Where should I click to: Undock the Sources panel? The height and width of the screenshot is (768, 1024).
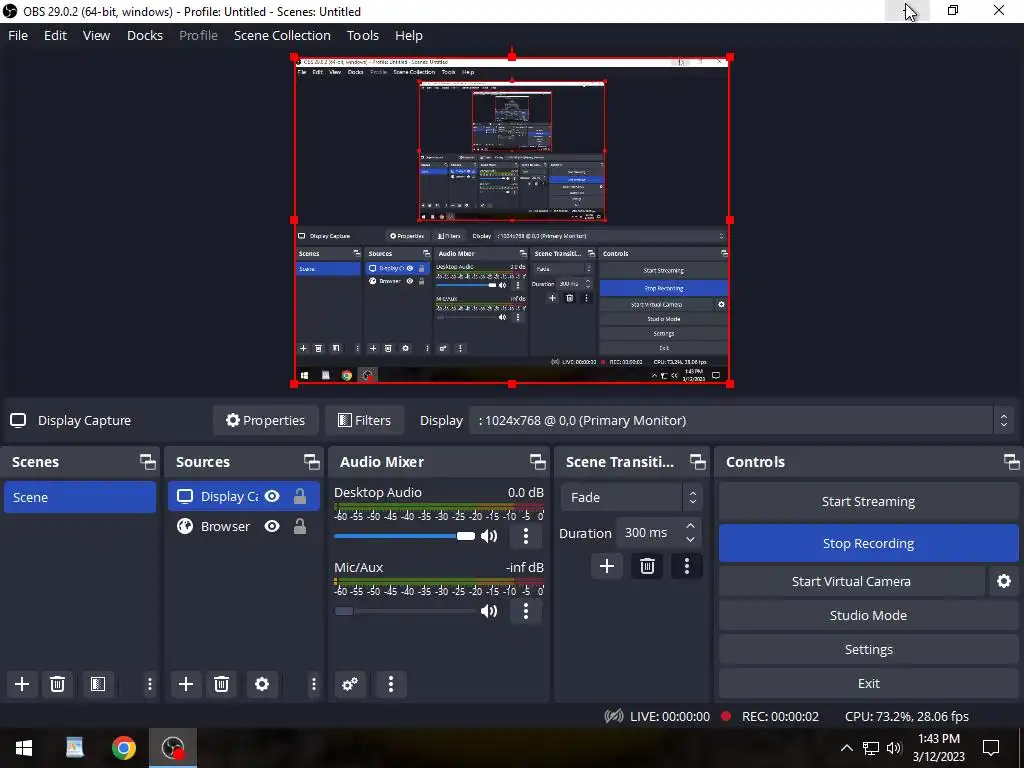point(312,462)
